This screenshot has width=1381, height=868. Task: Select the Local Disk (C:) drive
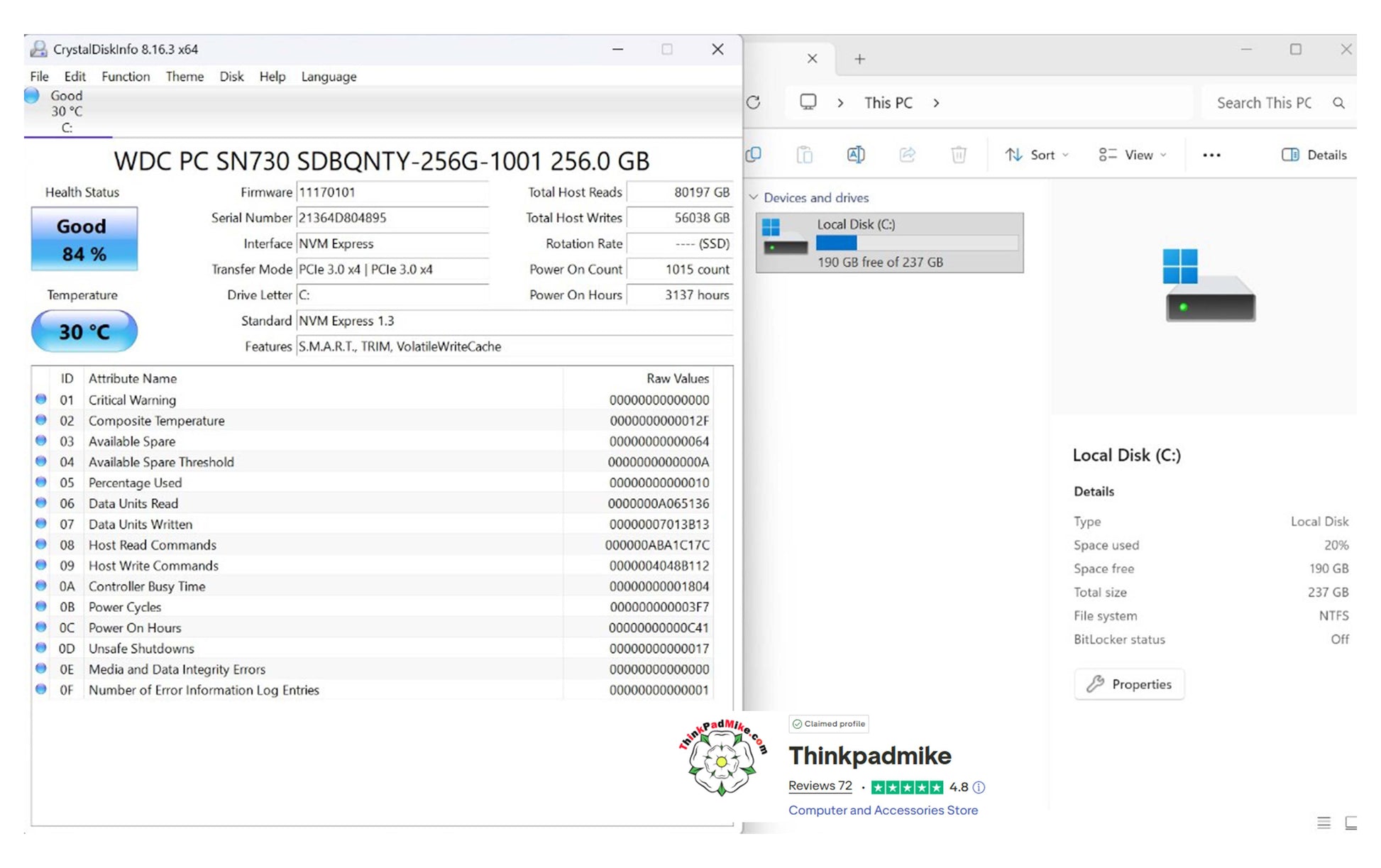(889, 243)
